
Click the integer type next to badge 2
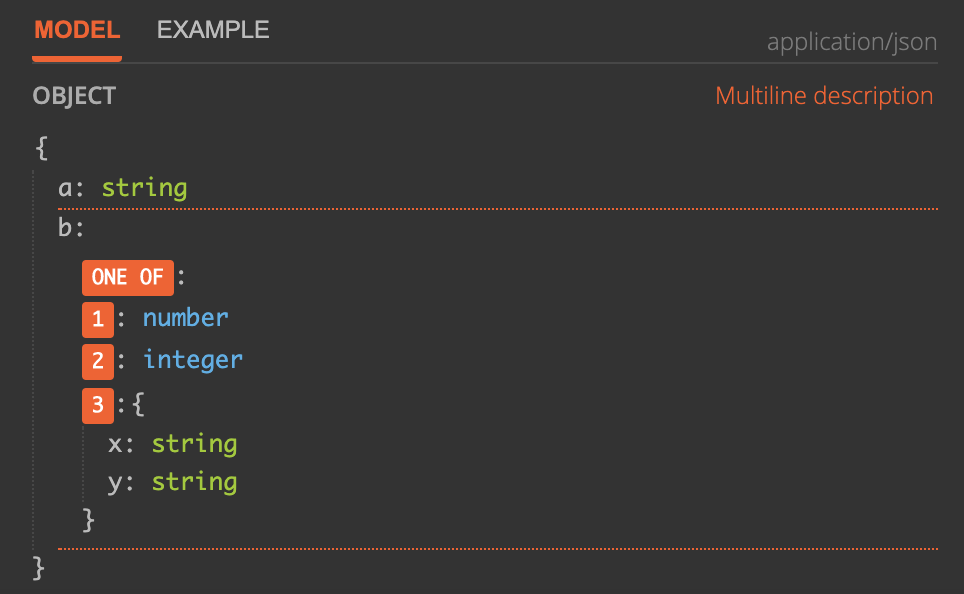pyautogui.click(x=192, y=360)
